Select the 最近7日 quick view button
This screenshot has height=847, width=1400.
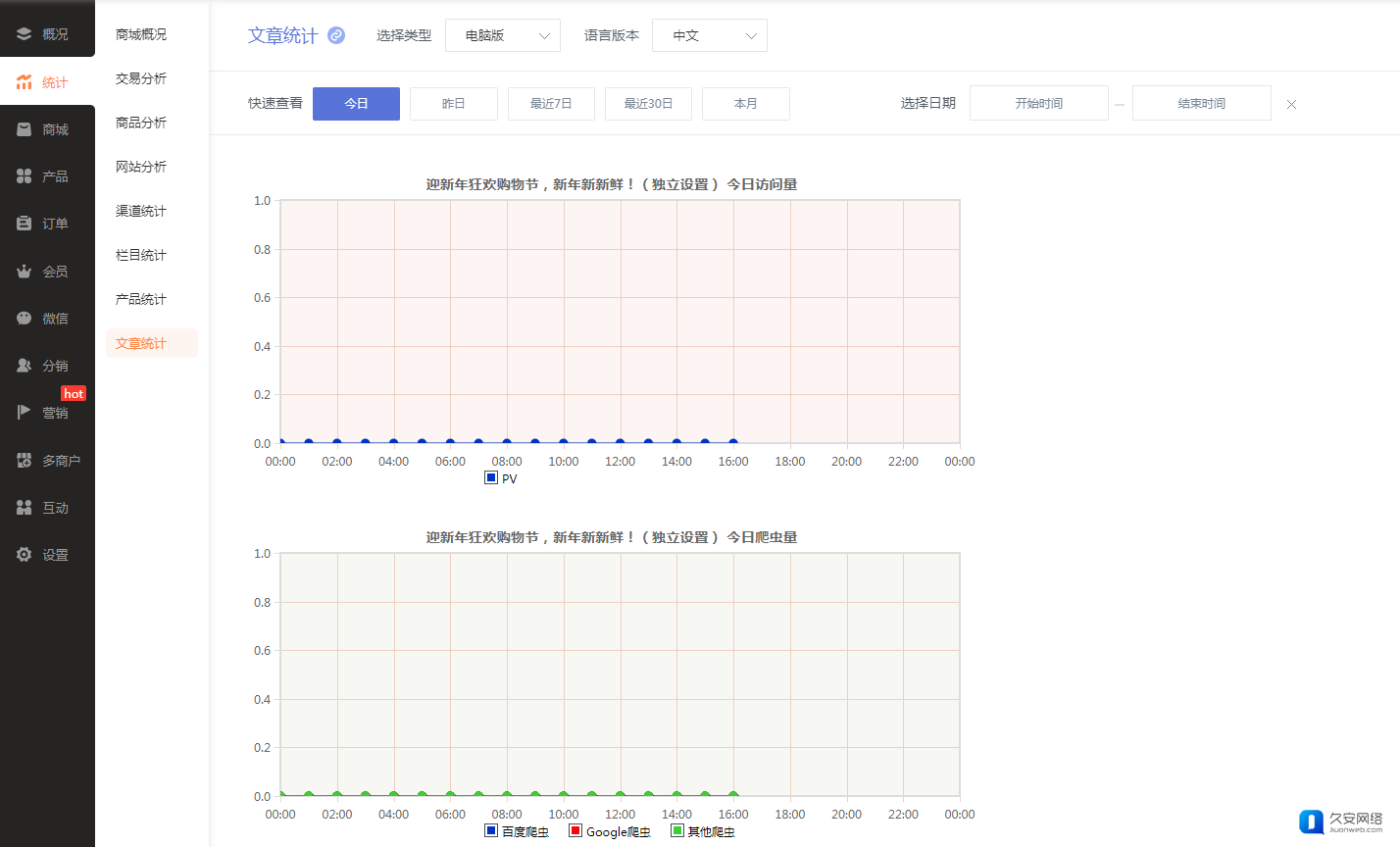pyautogui.click(x=551, y=104)
